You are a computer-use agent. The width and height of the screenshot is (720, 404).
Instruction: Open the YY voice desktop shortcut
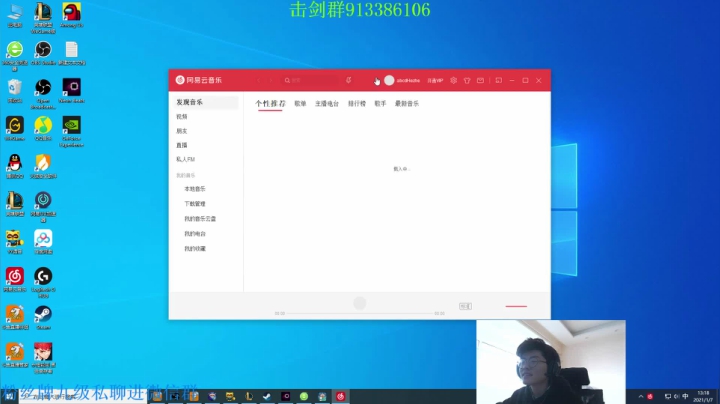tap(15, 241)
